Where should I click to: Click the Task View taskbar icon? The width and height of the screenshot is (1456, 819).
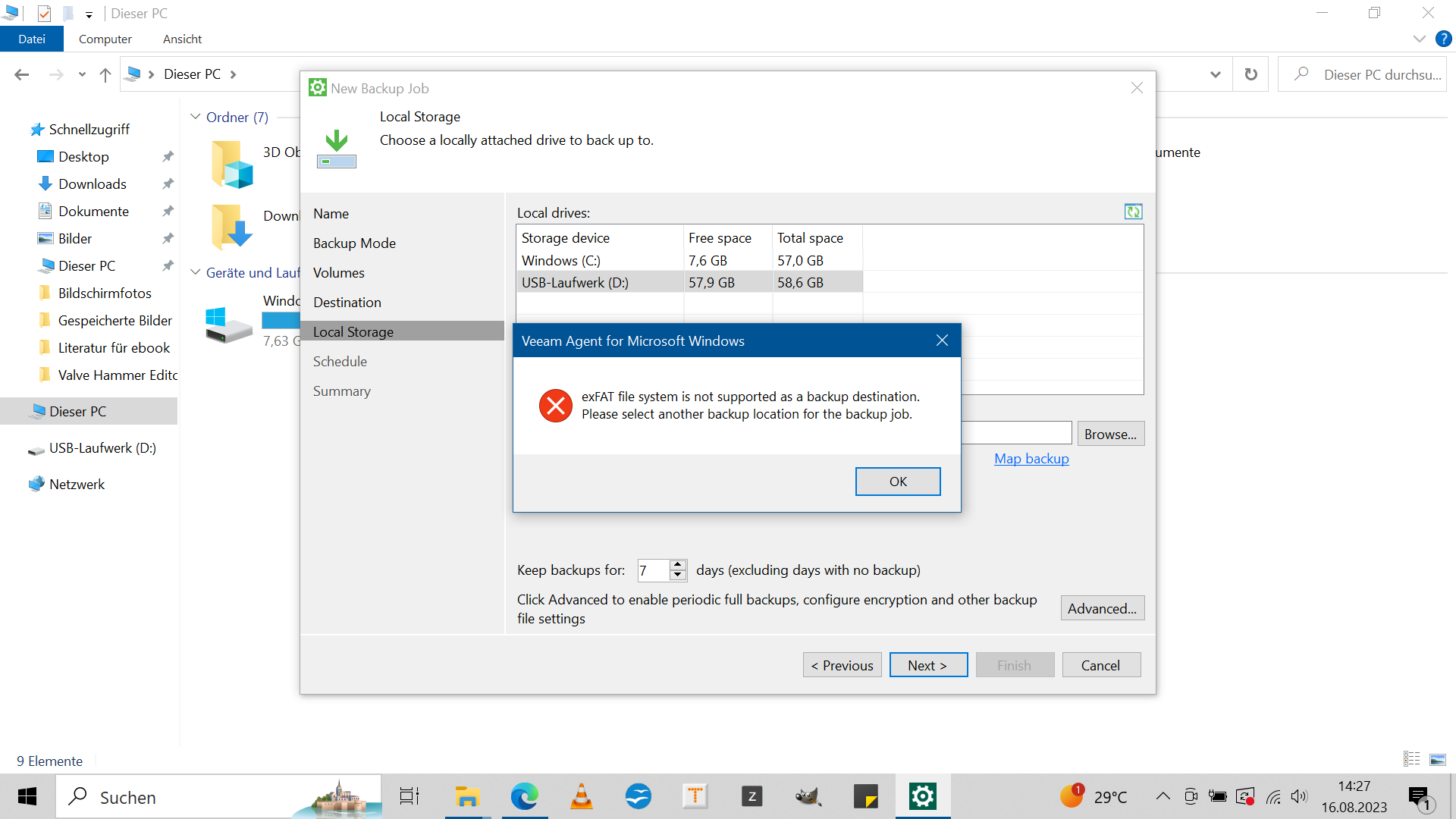[x=409, y=796]
